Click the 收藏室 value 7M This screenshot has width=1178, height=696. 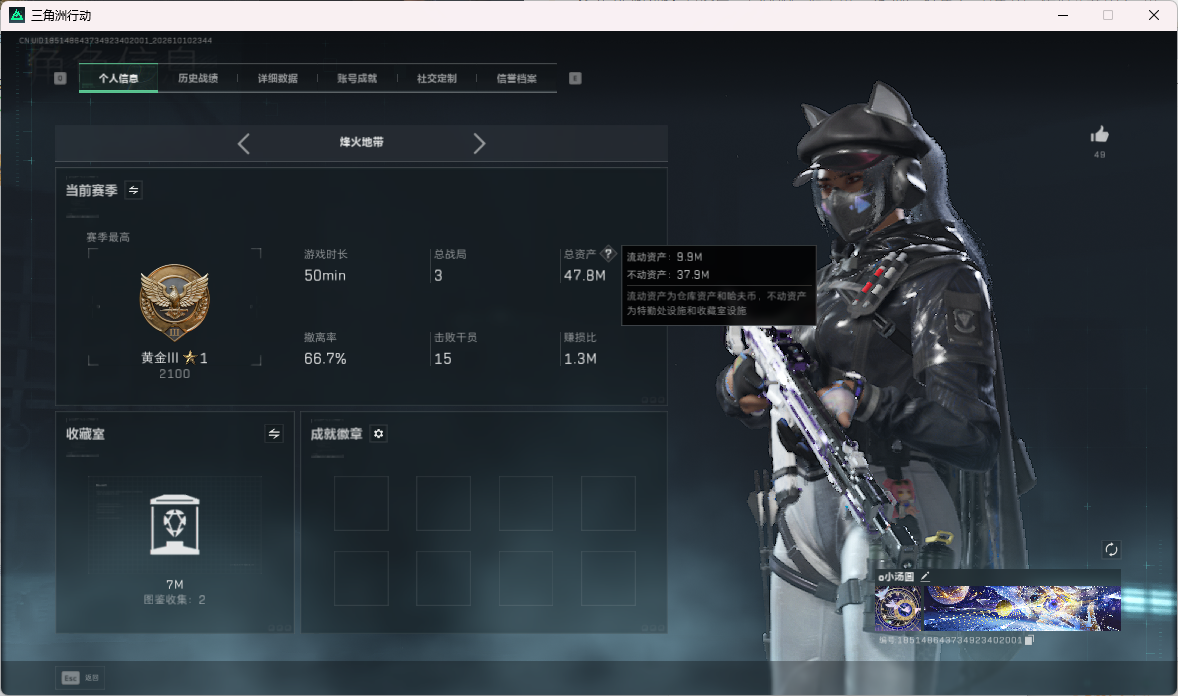pos(174,585)
